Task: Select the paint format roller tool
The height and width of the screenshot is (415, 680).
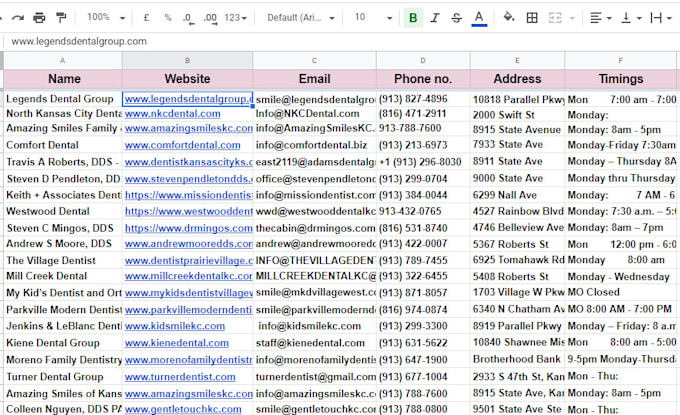Action: 61,18
